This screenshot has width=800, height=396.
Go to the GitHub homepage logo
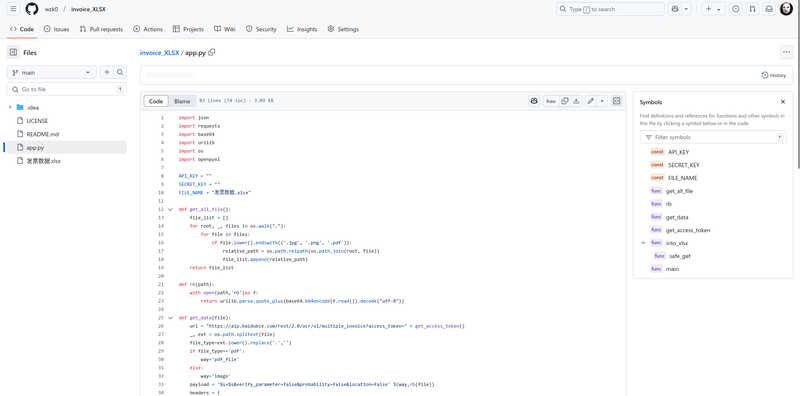coord(32,9)
